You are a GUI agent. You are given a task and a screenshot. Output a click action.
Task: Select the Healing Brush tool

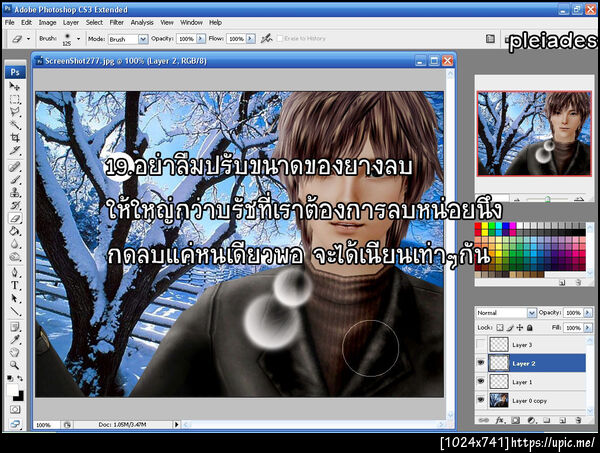(15, 167)
